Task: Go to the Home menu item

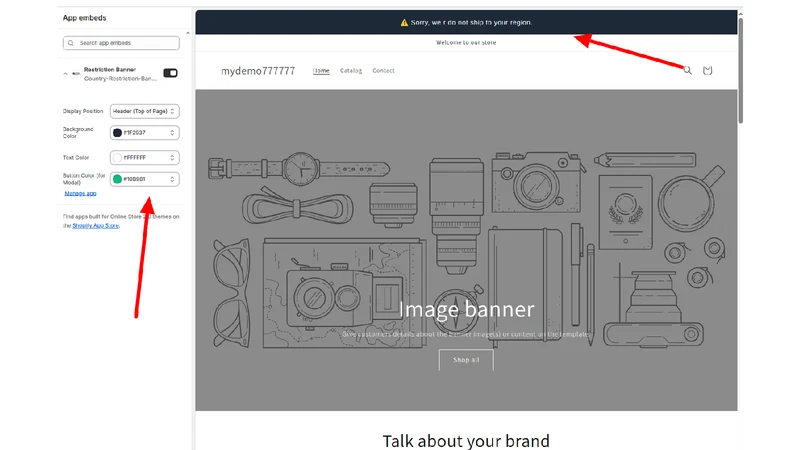Action: tap(321, 70)
